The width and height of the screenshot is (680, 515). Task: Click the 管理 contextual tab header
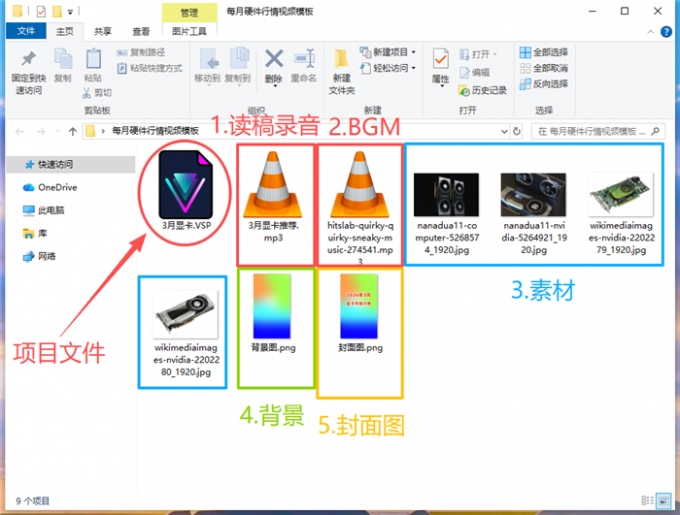[189, 13]
